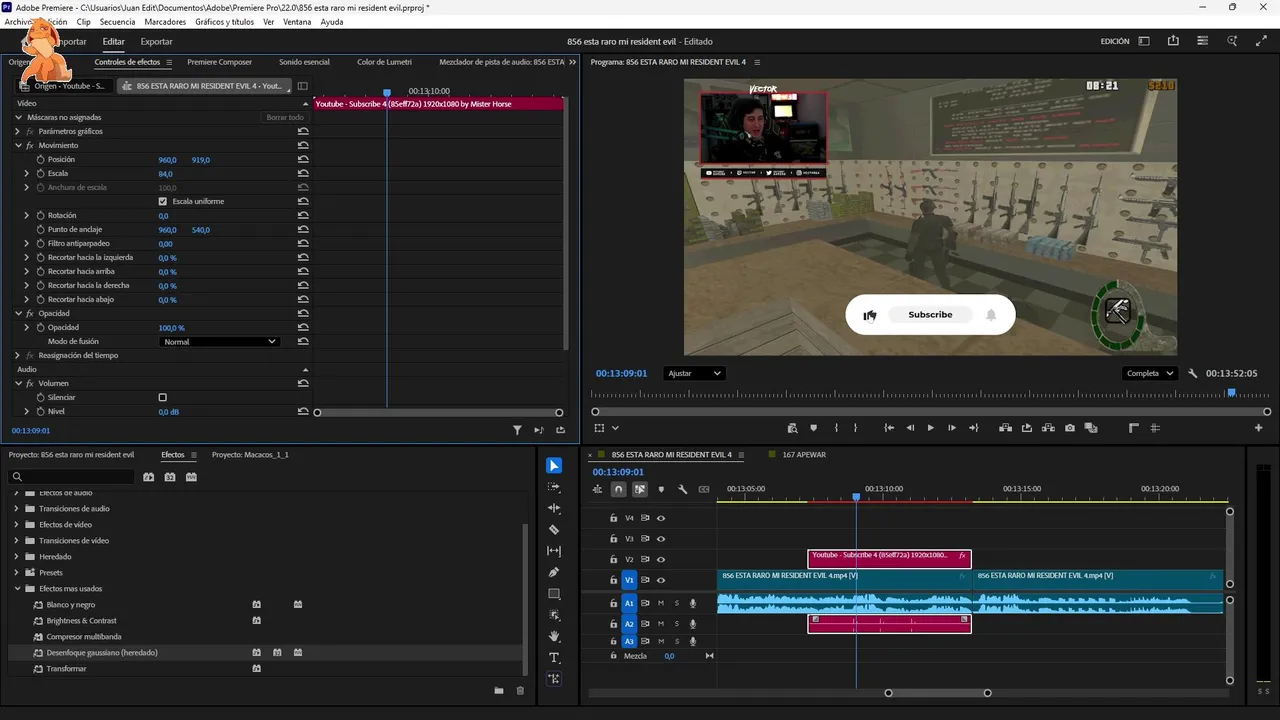Viewport: 1280px width, 720px height.
Task: Select the Track Select Forward tool
Action: click(x=554, y=487)
